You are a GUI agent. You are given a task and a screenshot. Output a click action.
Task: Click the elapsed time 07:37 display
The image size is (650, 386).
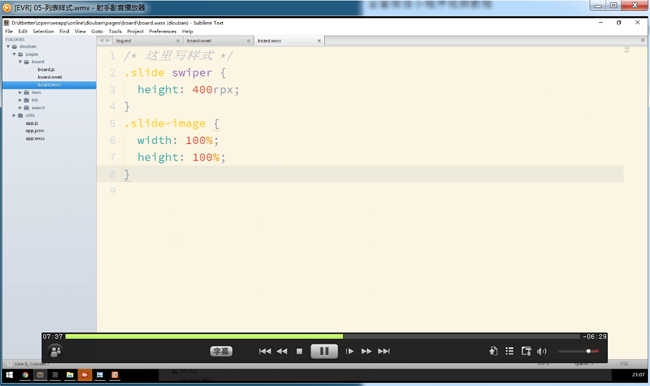53,336
